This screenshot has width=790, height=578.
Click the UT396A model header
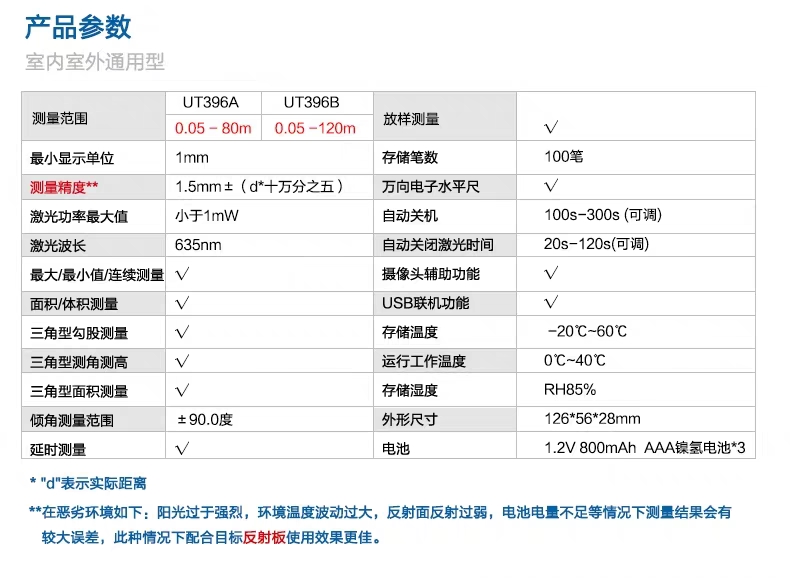point(211,102)
